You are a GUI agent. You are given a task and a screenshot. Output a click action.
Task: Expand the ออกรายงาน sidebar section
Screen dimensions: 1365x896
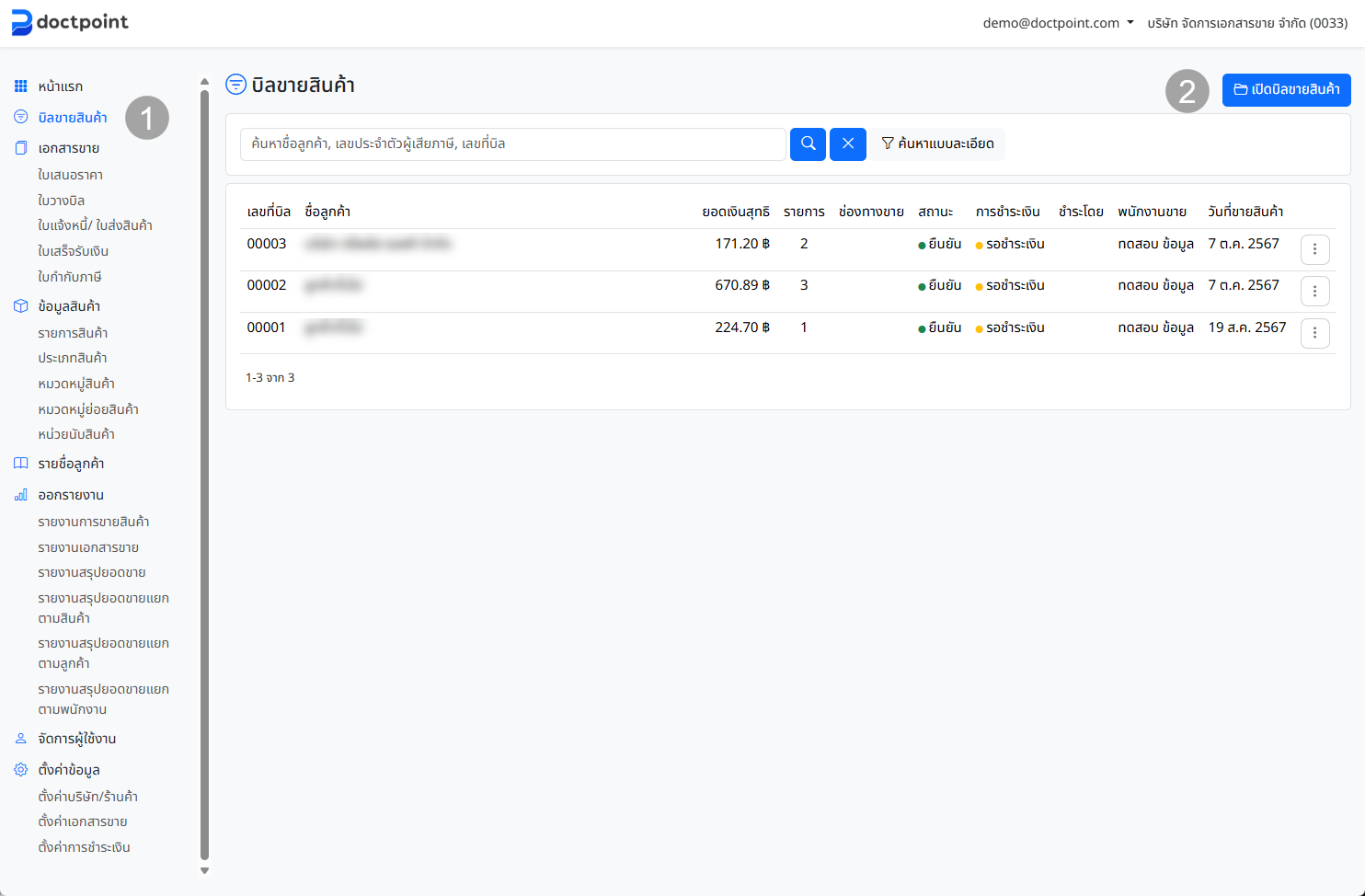click(71, 495)
